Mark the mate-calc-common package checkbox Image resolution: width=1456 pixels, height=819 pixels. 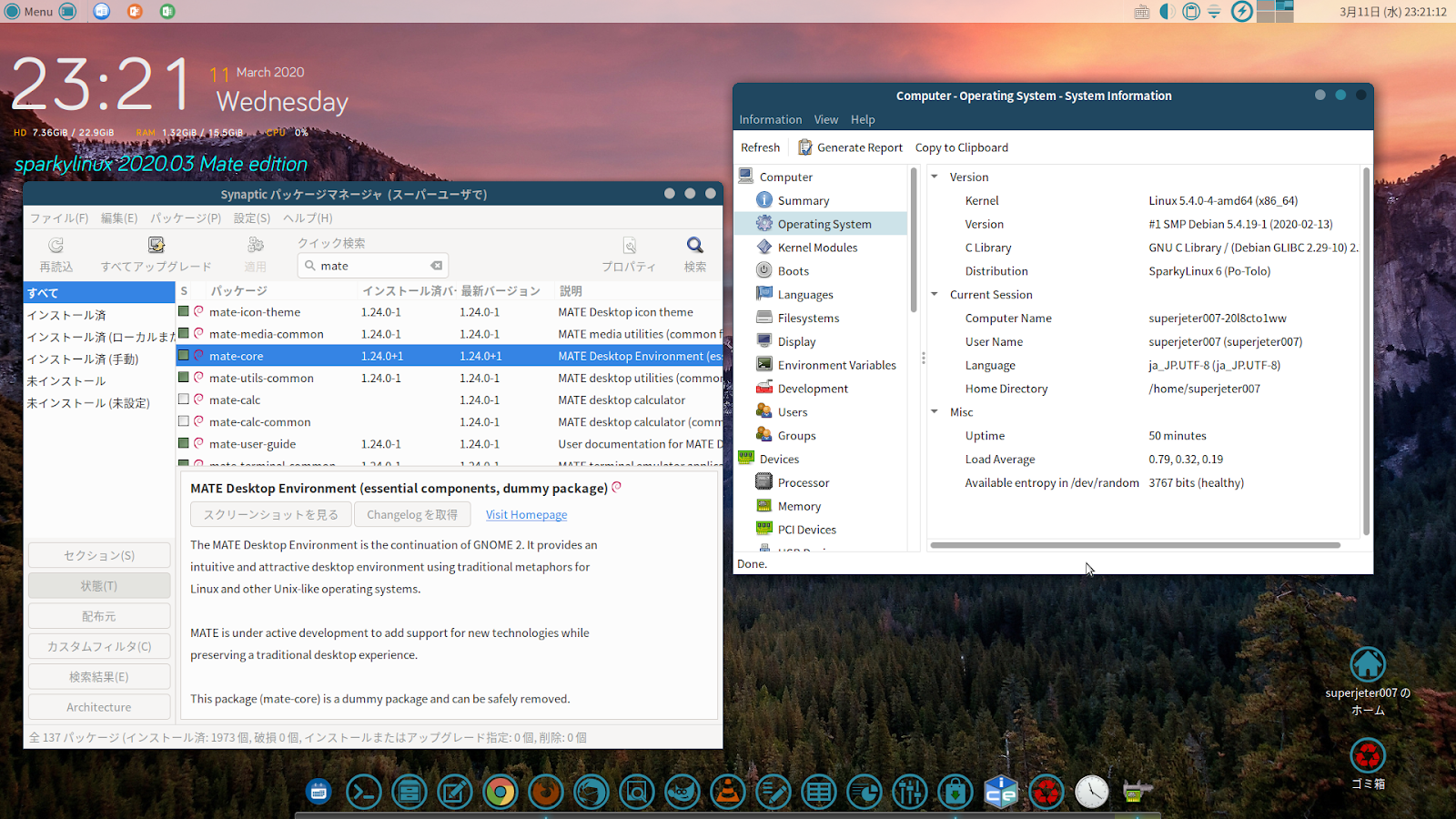184,421
